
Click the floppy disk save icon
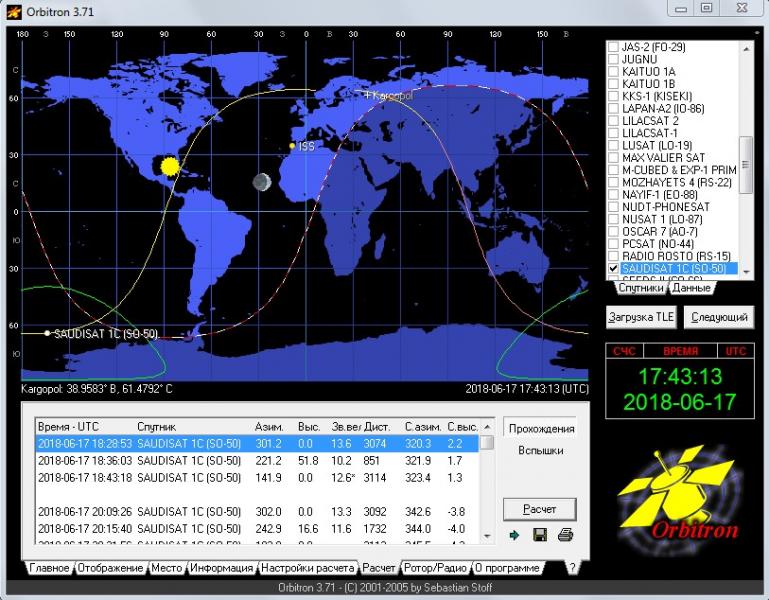pos(540,535)
